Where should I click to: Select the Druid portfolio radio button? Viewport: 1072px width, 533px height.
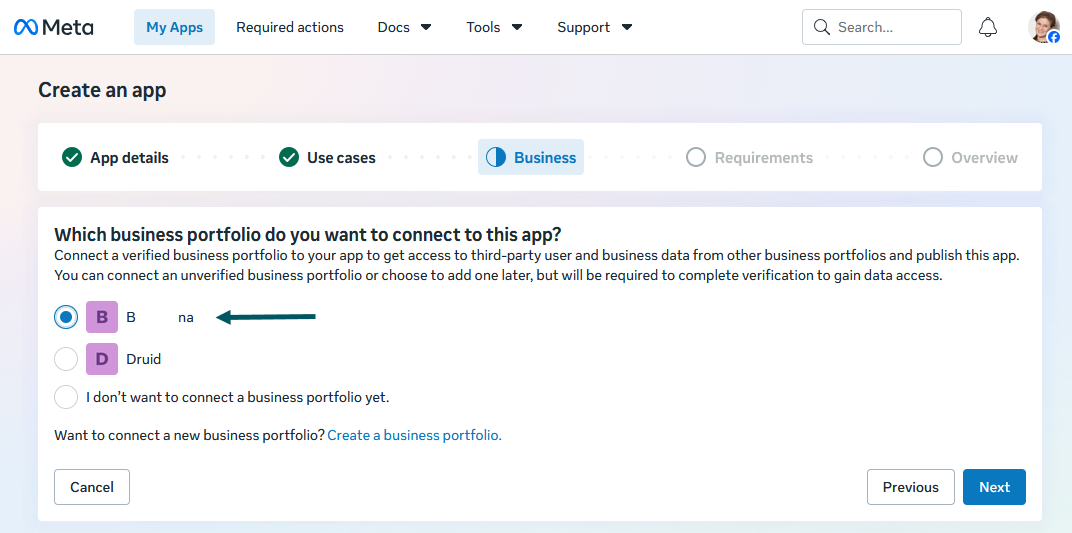66,359
